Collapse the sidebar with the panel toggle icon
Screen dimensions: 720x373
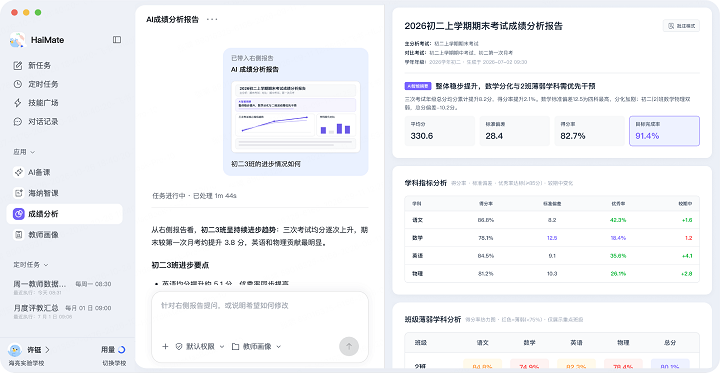[117, 40]
